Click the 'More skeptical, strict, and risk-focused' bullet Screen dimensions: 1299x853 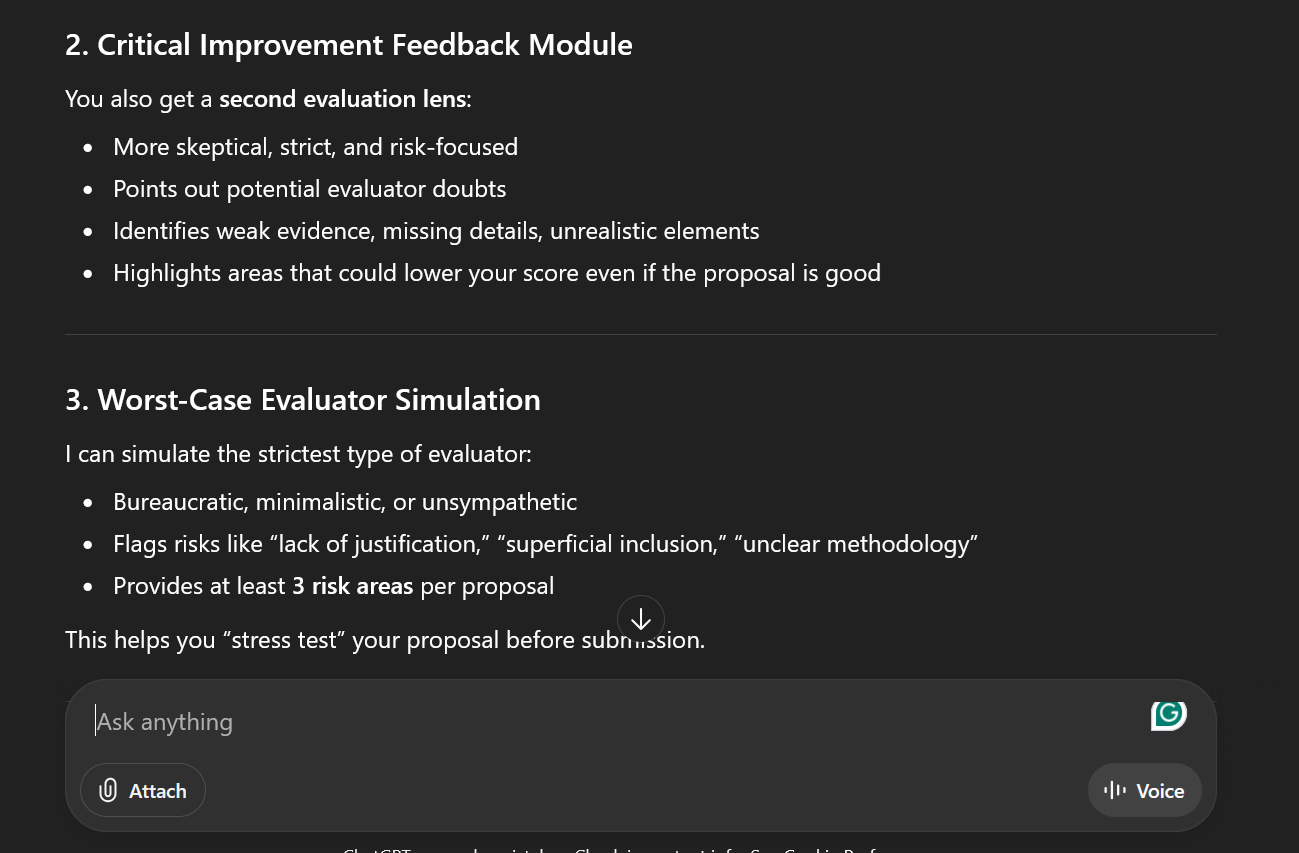coord(315,147)
